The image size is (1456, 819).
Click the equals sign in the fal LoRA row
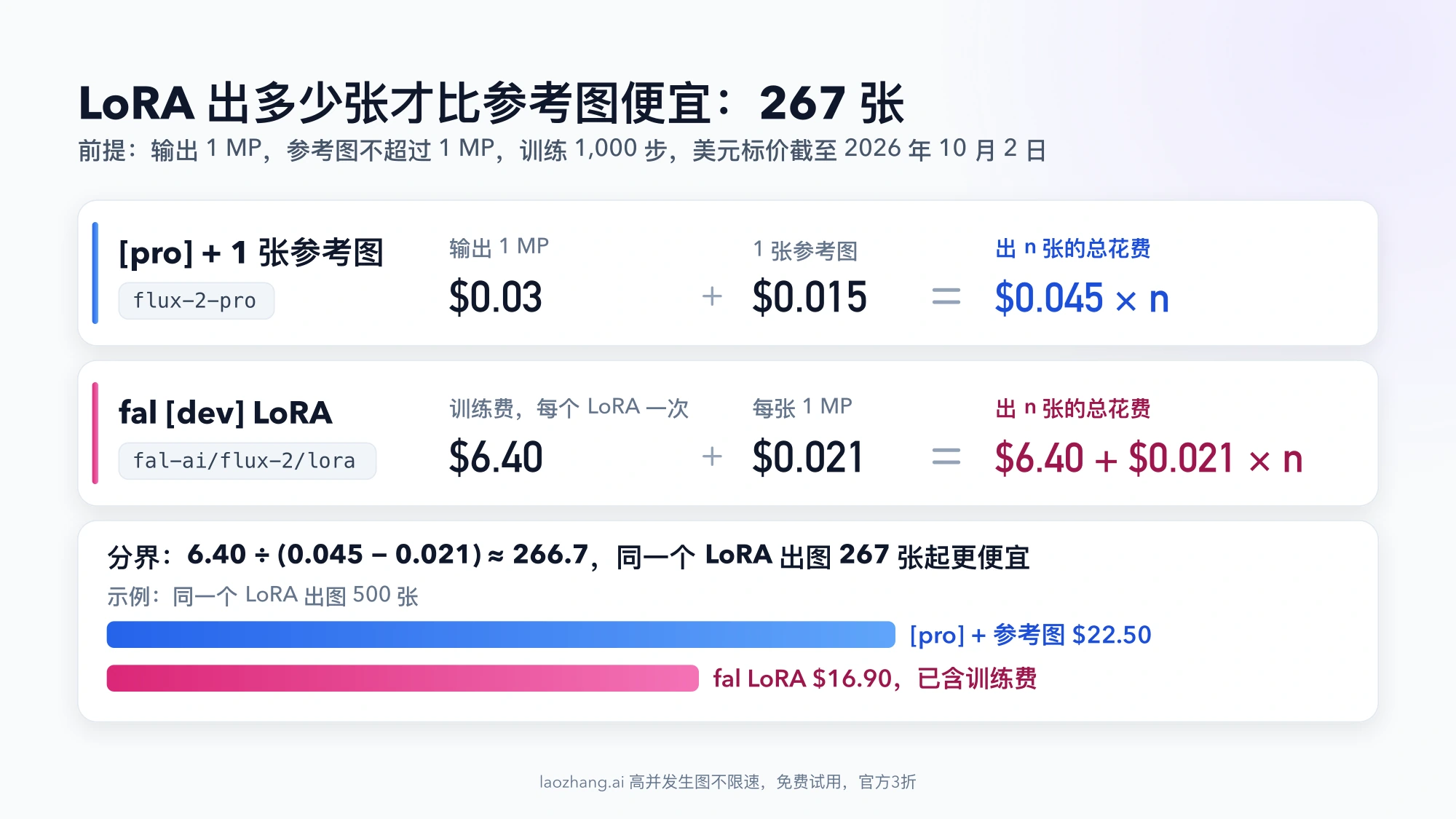point(946,456)
